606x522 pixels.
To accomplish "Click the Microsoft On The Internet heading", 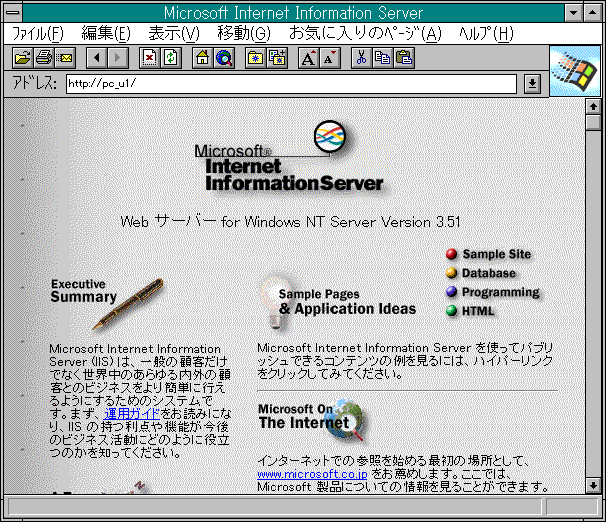I will (303, 417).
